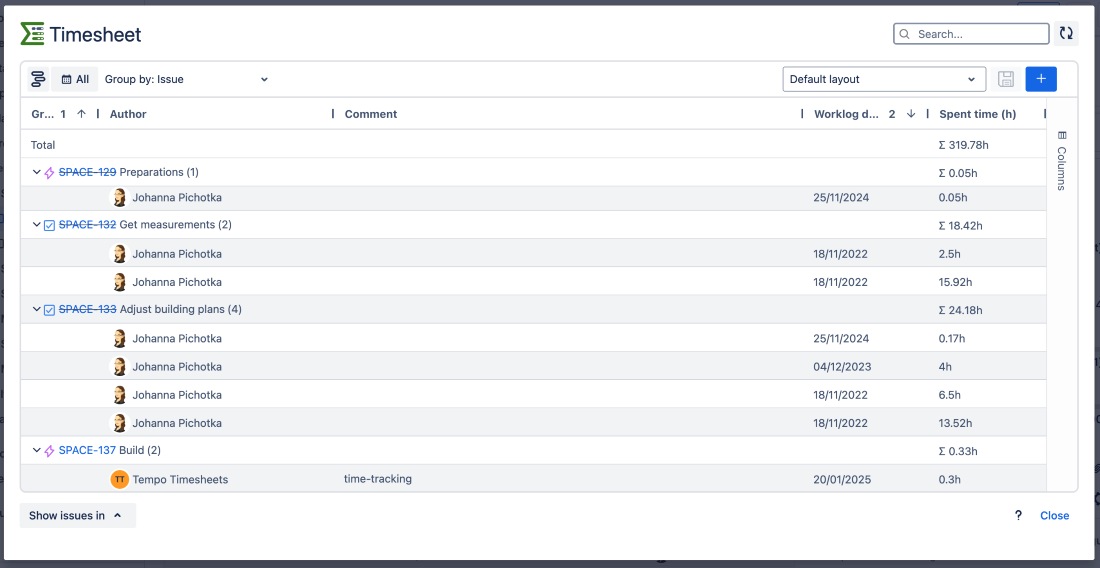Click avatar in the 4h worklog row
Viewport: 1100px width, 568px height.
coord(120,367)
